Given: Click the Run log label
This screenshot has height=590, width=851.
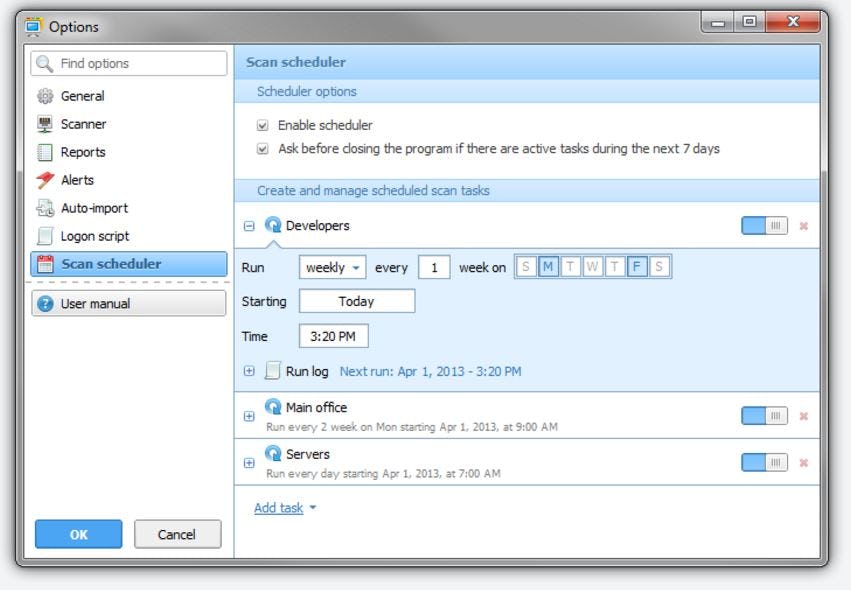Looking at the screenshot, I should click(307, 371).
